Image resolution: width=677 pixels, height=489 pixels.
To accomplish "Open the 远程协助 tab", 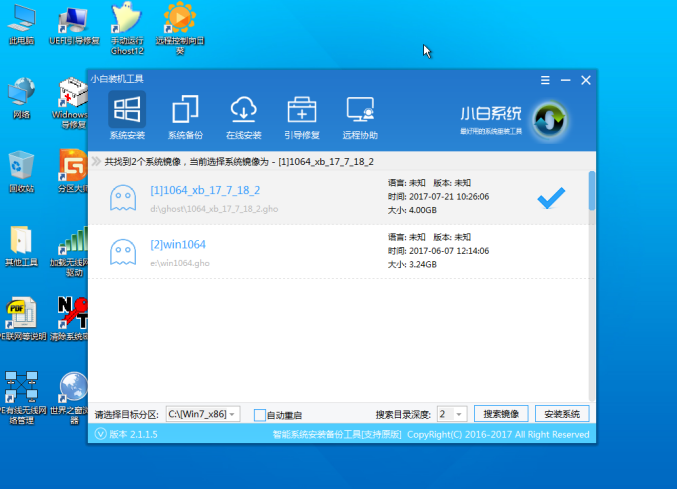I will [360, 117].
